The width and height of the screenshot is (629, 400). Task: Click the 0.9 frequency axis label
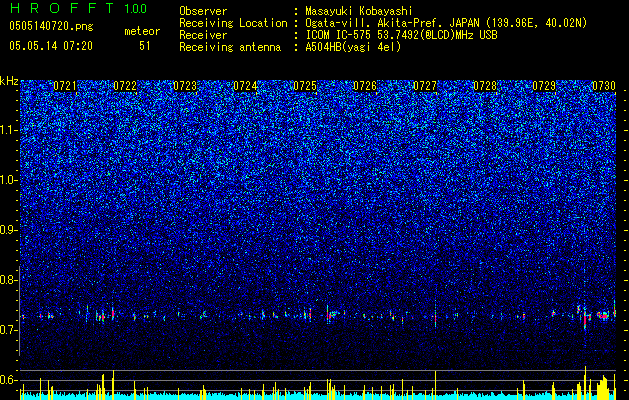[9, 230]
